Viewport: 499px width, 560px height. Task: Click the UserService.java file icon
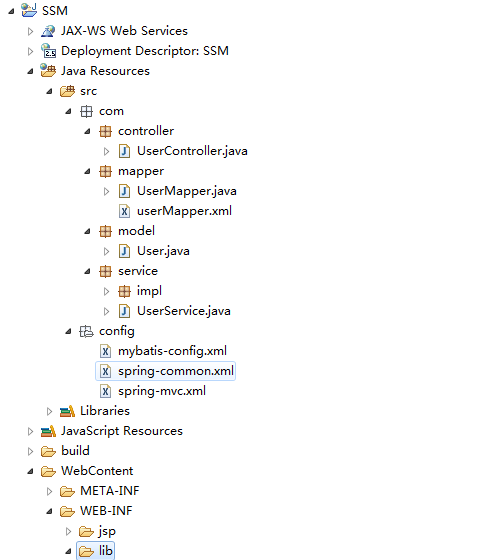124,311
